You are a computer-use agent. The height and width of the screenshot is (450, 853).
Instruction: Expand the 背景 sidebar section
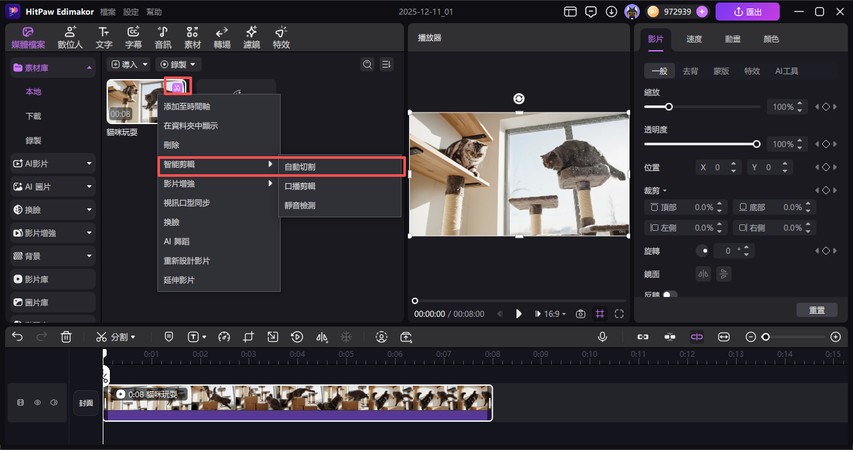53,256
